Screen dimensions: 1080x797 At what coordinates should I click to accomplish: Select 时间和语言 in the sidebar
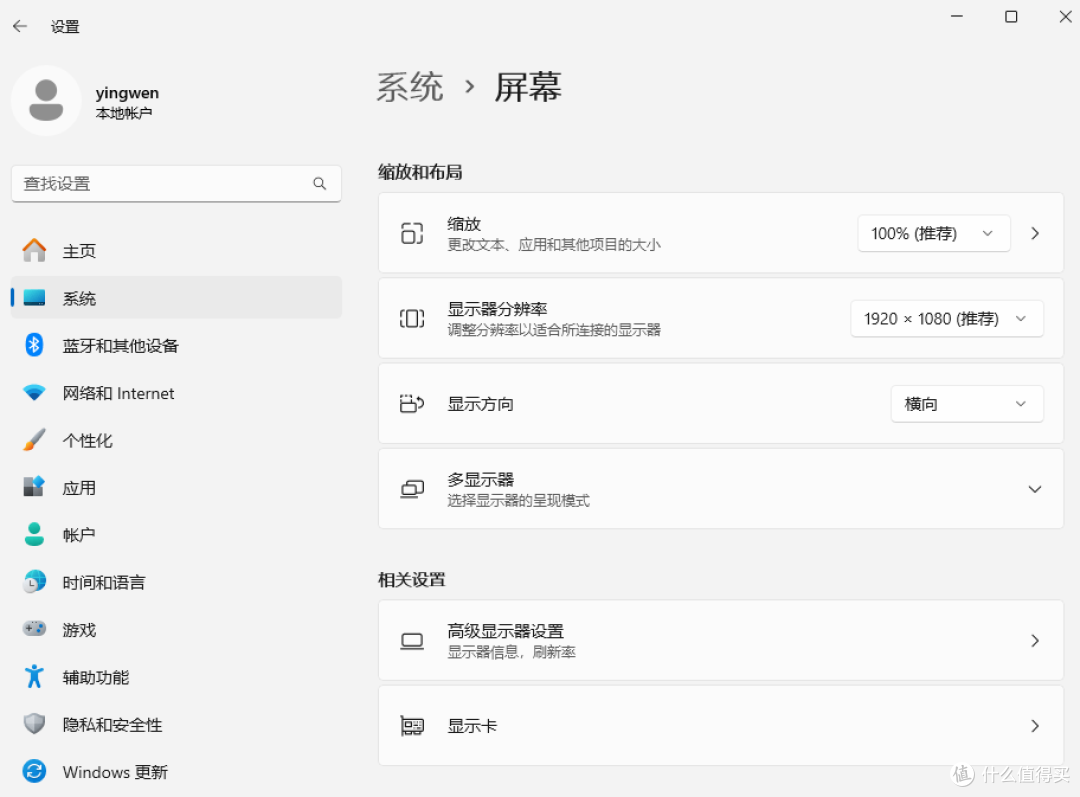point(176,582)
